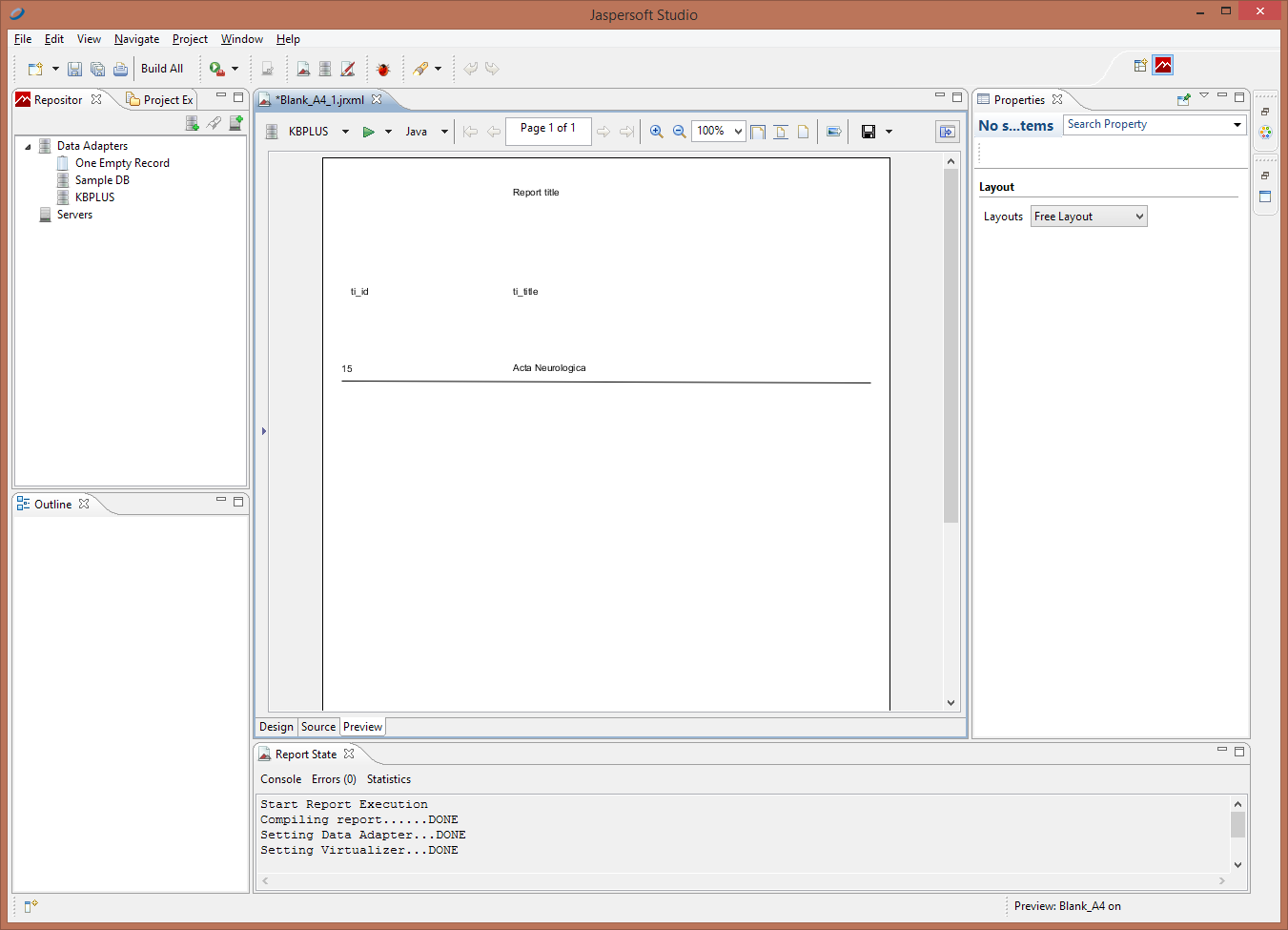The image size is (1288, 930).
Task: Select the Servers tree node
Action: click(x=74, y=215)
